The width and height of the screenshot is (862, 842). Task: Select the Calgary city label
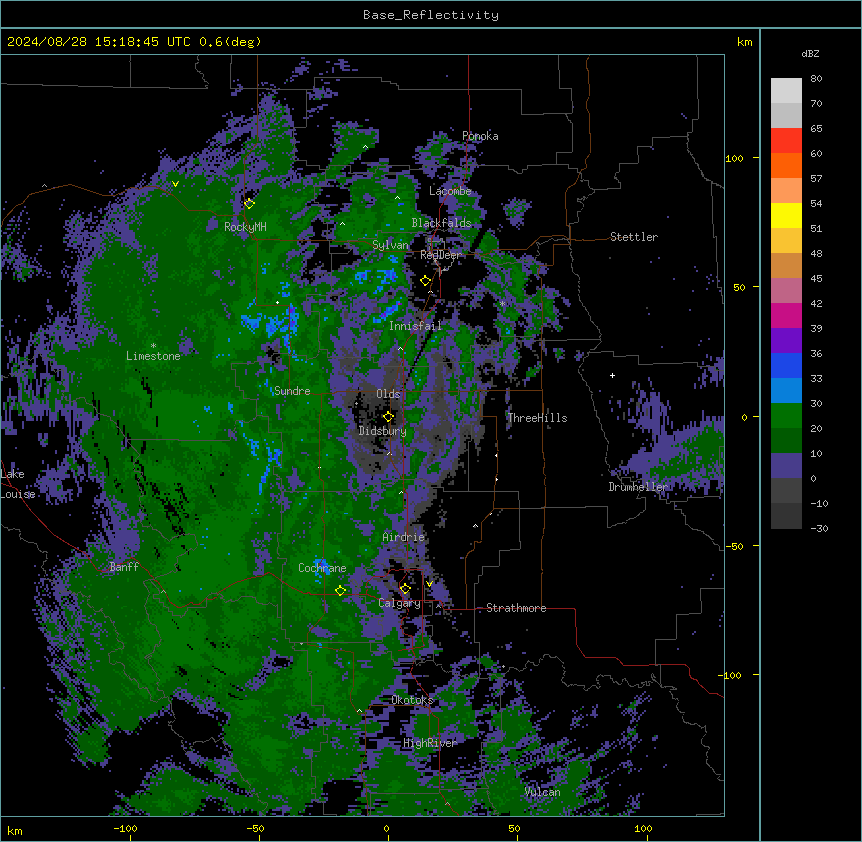pos(399,603)
